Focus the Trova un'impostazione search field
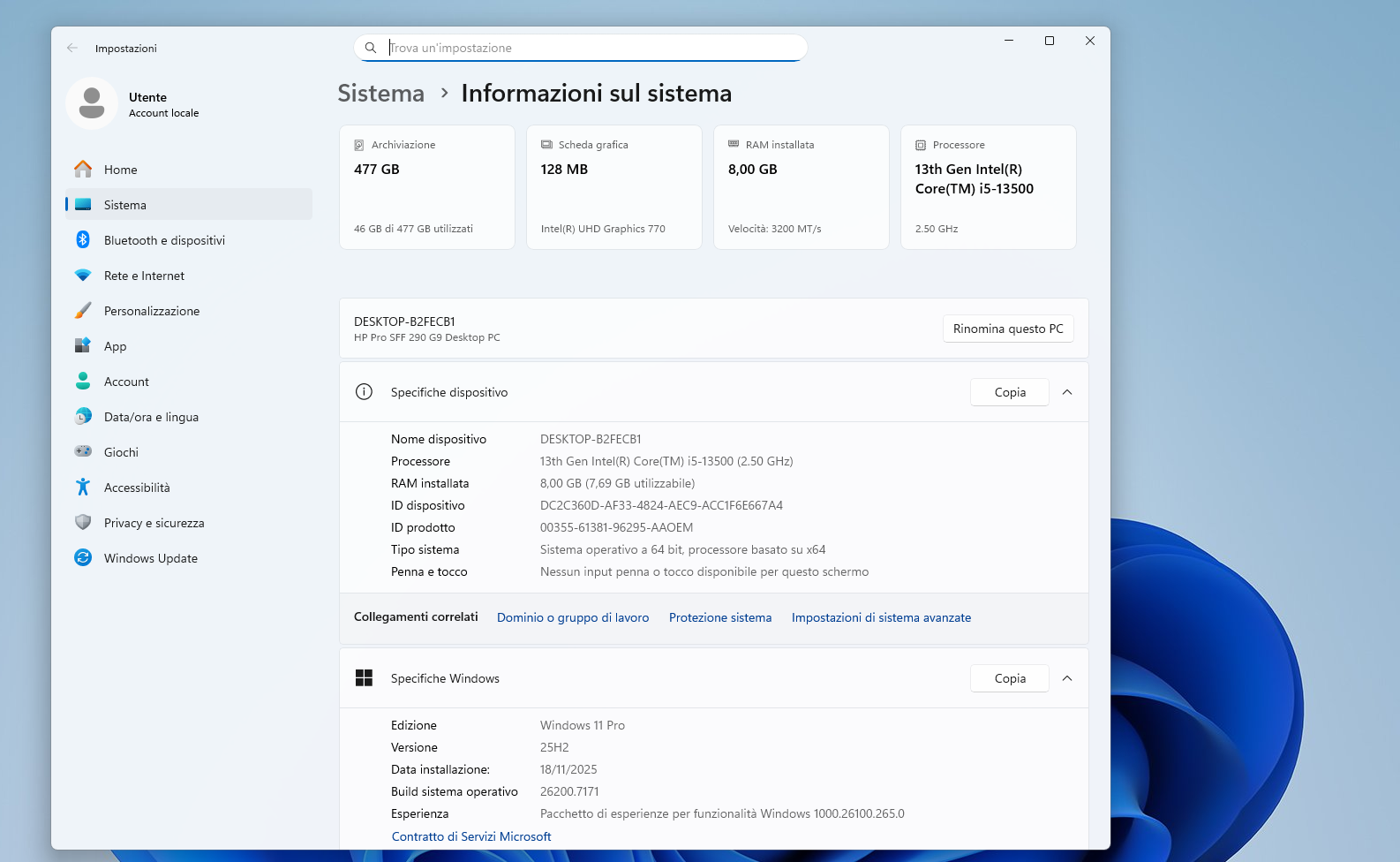The width and height of the screenshot is (1400, 862). 580,48
